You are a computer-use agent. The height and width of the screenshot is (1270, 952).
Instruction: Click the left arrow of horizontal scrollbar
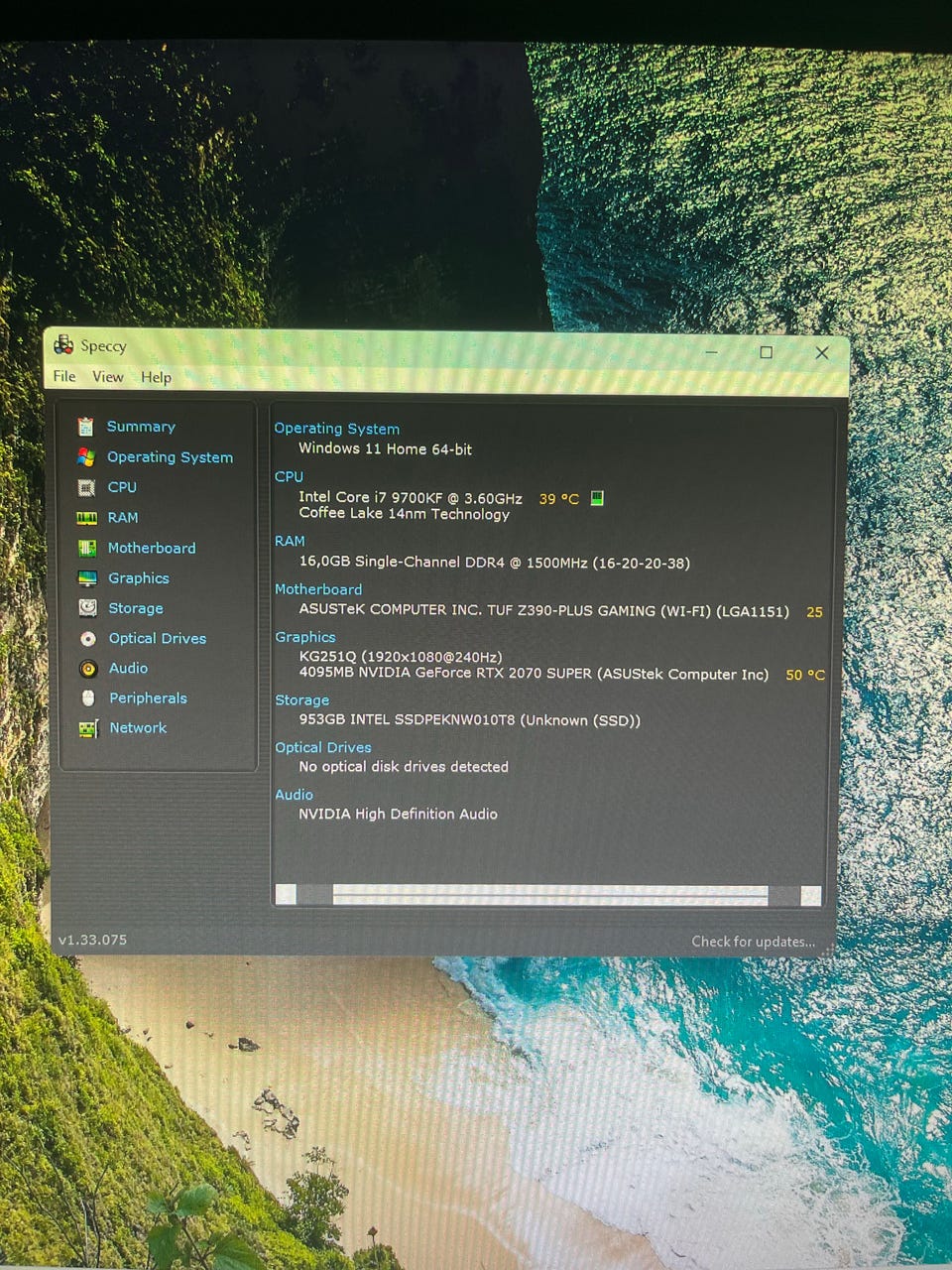pyautogui.click(x=286, y=895)
